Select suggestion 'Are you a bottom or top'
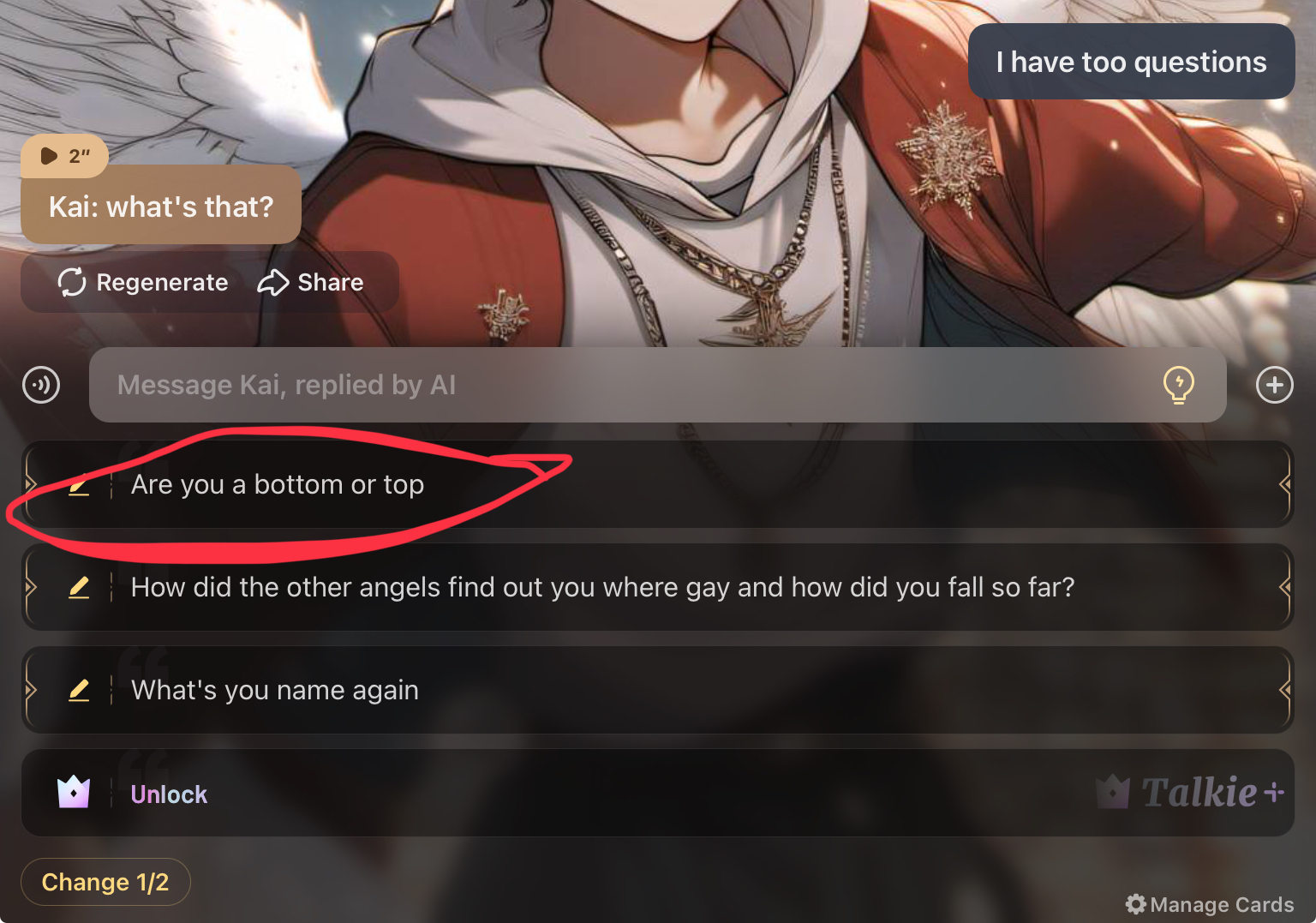Screen dimensions: 1316x923 click(657, 484)
